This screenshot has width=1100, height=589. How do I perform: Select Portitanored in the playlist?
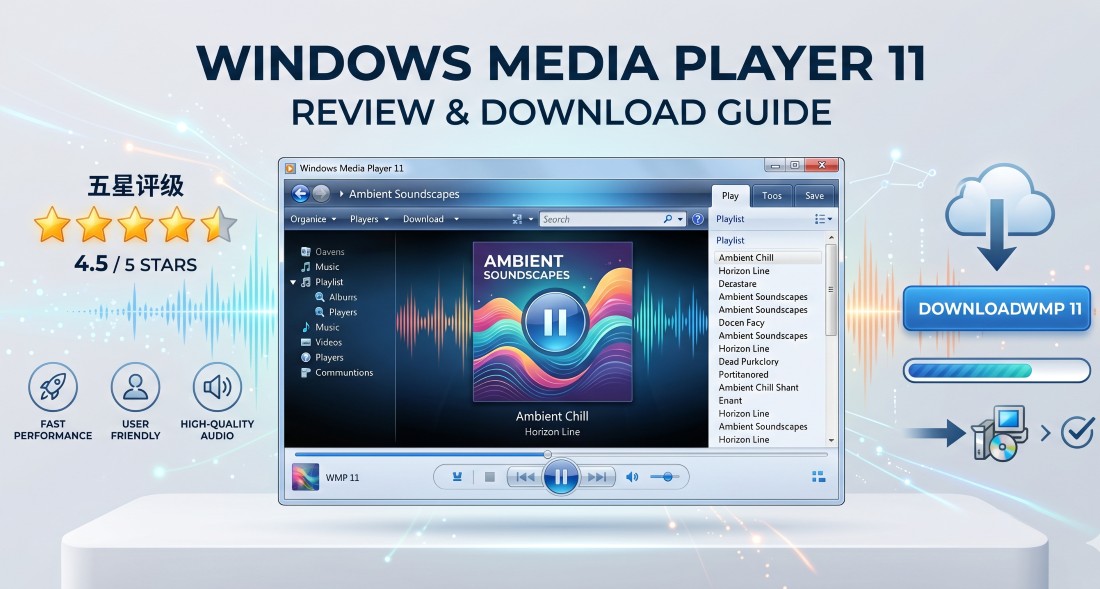click(743, 374)
